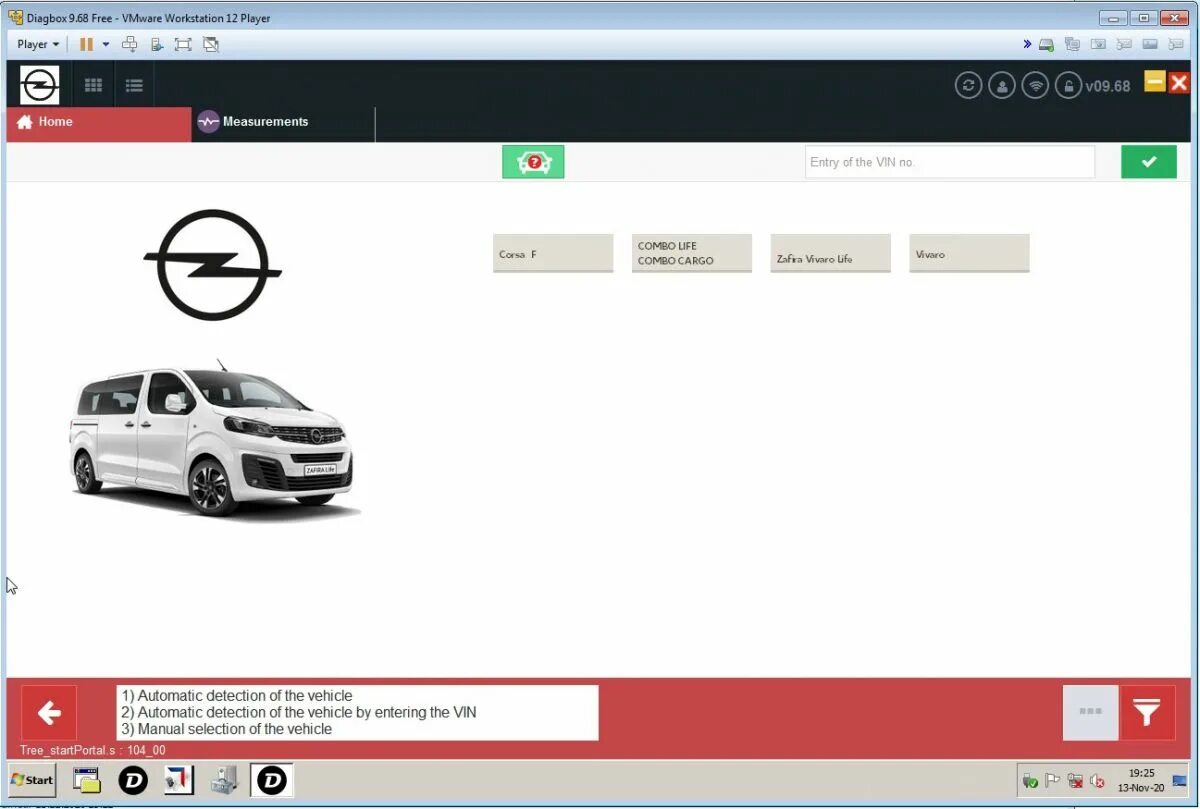This screenshot has width=1200, height=809.
Task: Open the Windows Start button
Action: click(32, 780)
